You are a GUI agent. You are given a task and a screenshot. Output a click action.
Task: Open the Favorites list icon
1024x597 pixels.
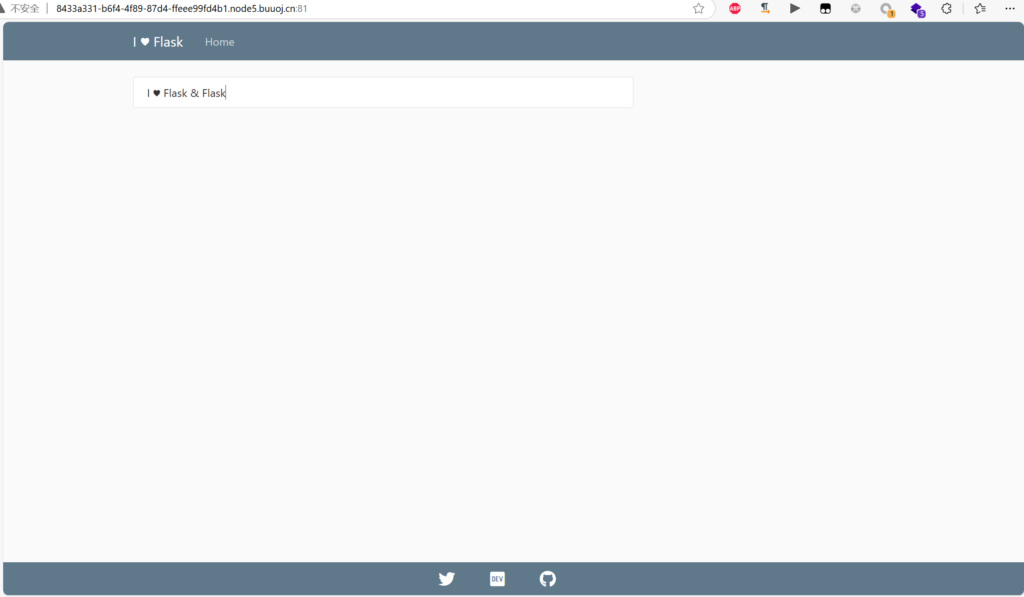(980, 8)
